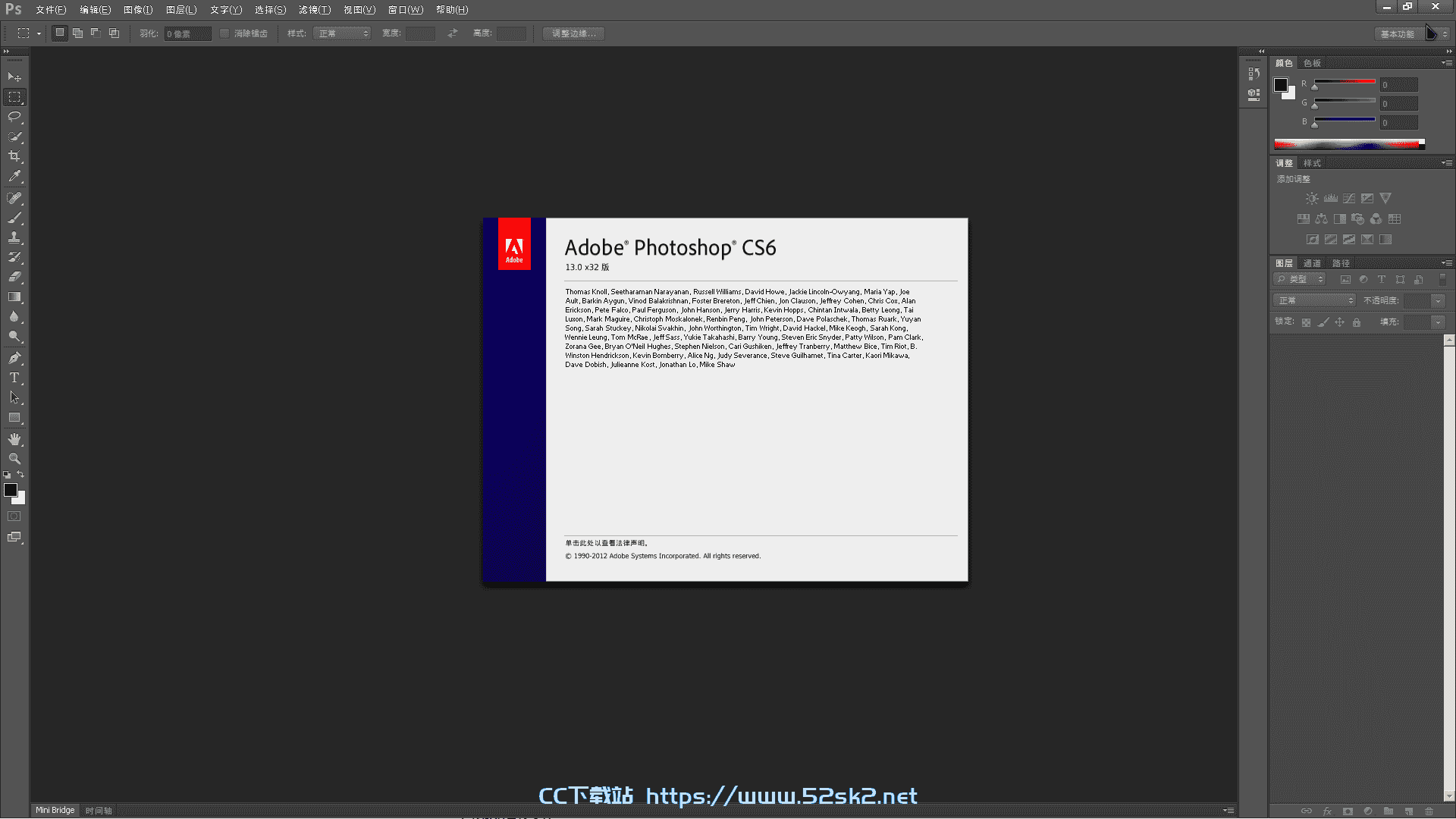
Task: Toggle lock all layer
Action: [1357, 322]
